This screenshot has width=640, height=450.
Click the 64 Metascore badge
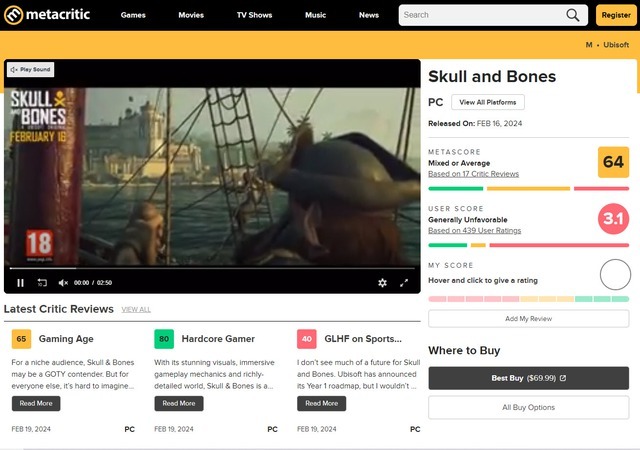click(x=613, y=162)
